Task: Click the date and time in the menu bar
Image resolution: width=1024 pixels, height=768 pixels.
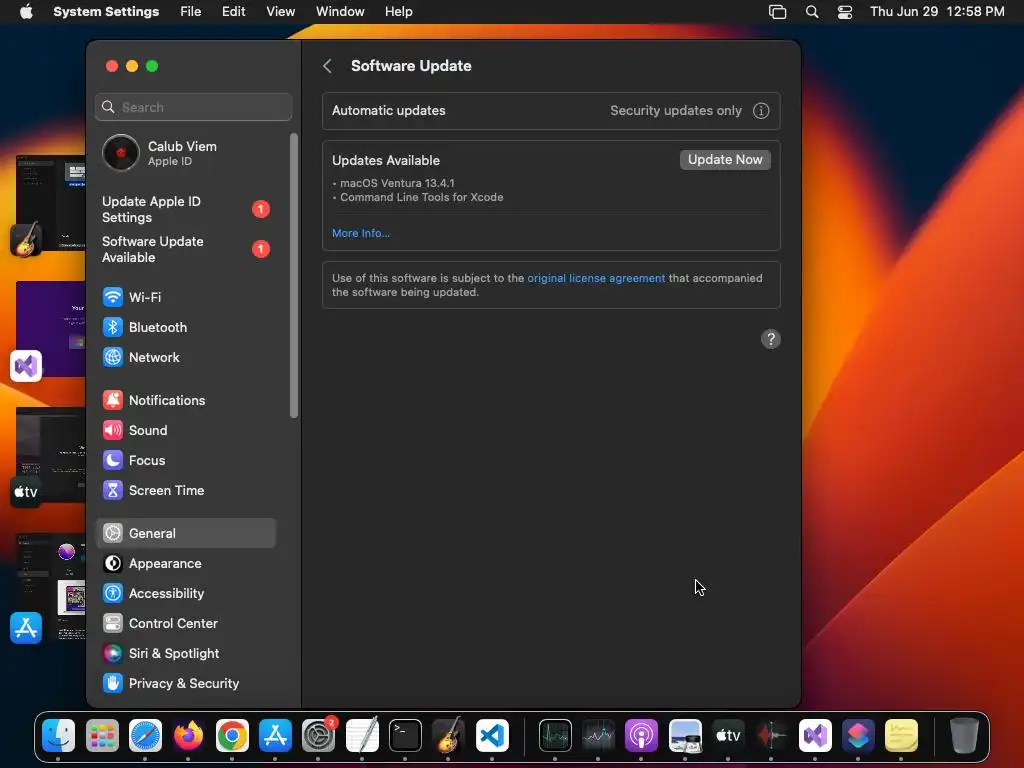Action: coord(937,12)
